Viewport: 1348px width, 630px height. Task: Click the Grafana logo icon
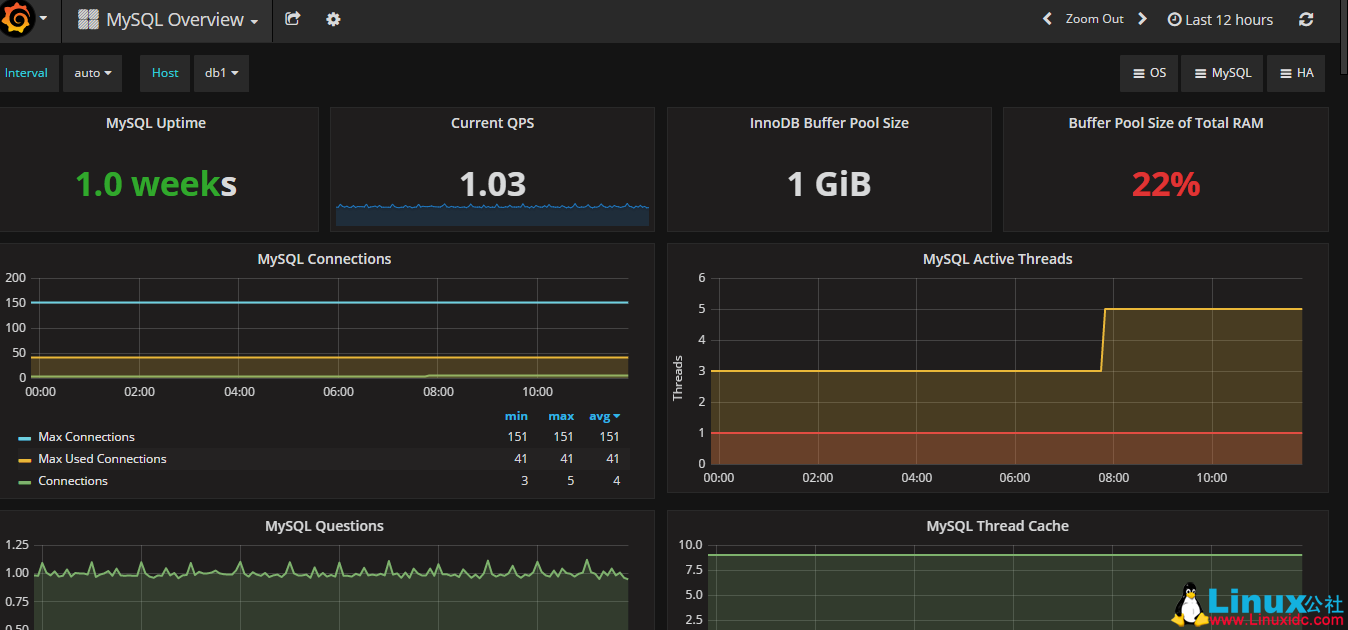(17, 18)
